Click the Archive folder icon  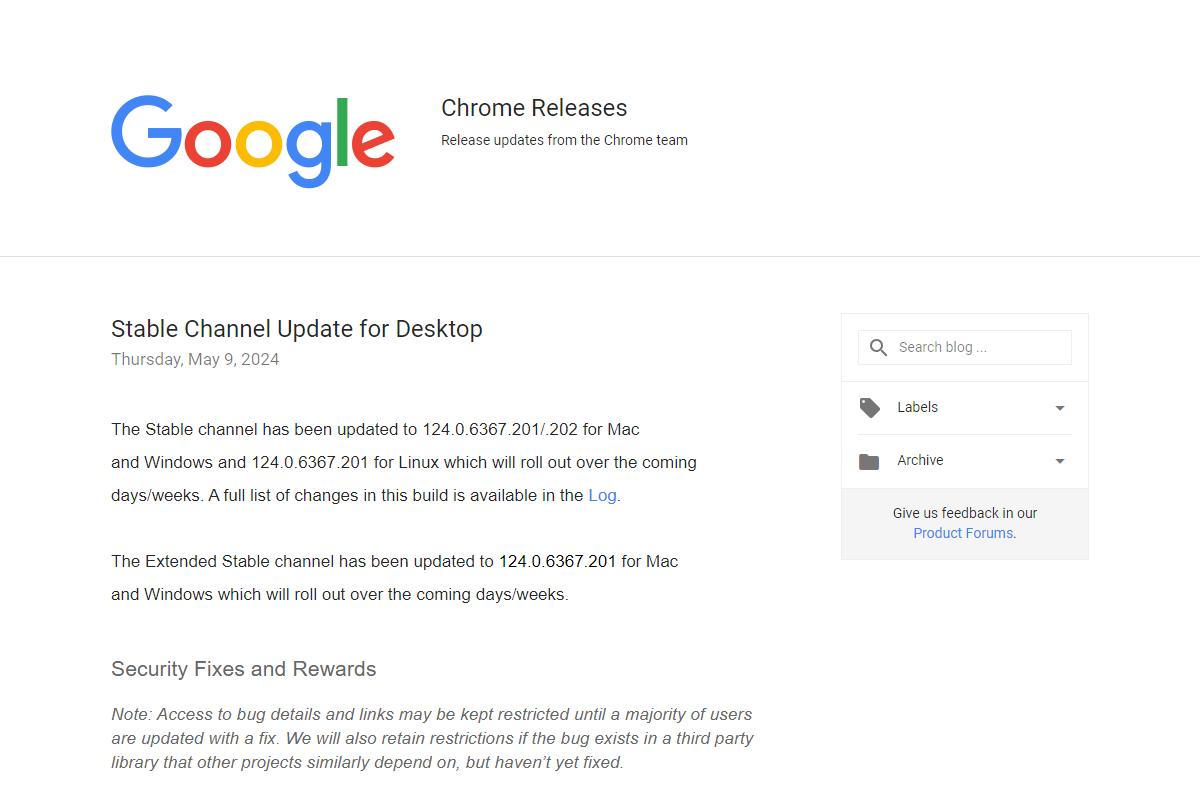[869, 461]
